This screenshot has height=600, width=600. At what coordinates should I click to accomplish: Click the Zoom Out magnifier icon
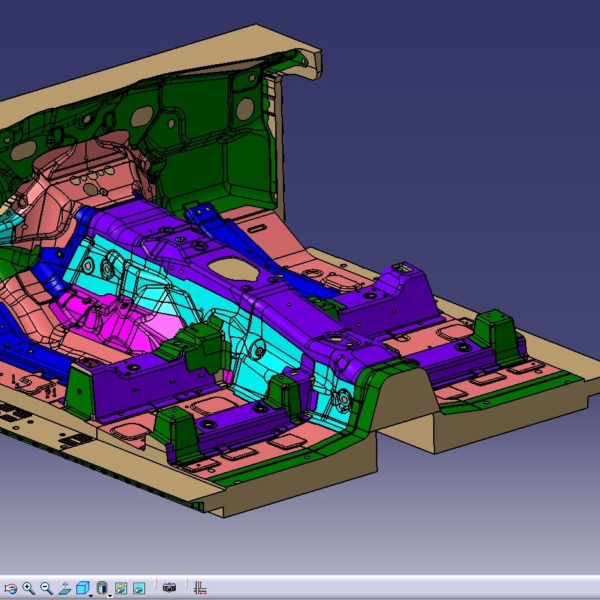click(46, 588)
